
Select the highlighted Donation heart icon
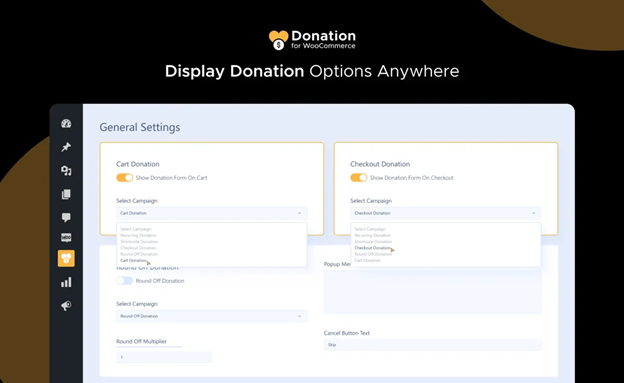coord(66,258)
